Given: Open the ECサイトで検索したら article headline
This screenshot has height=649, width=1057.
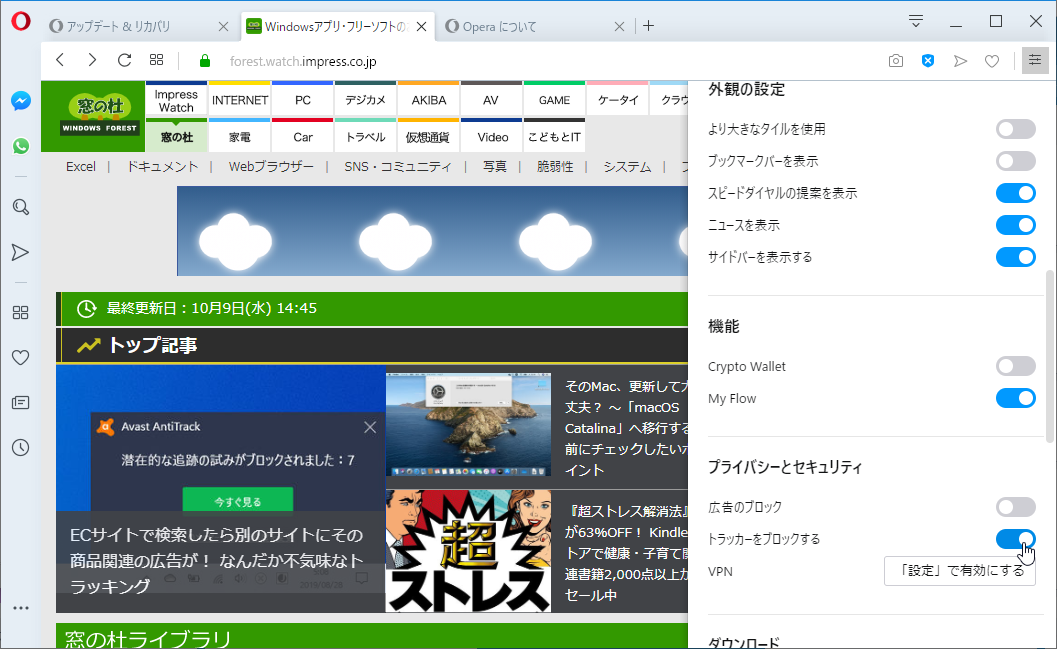Looking at the screenshot, I should coord(216,560).
